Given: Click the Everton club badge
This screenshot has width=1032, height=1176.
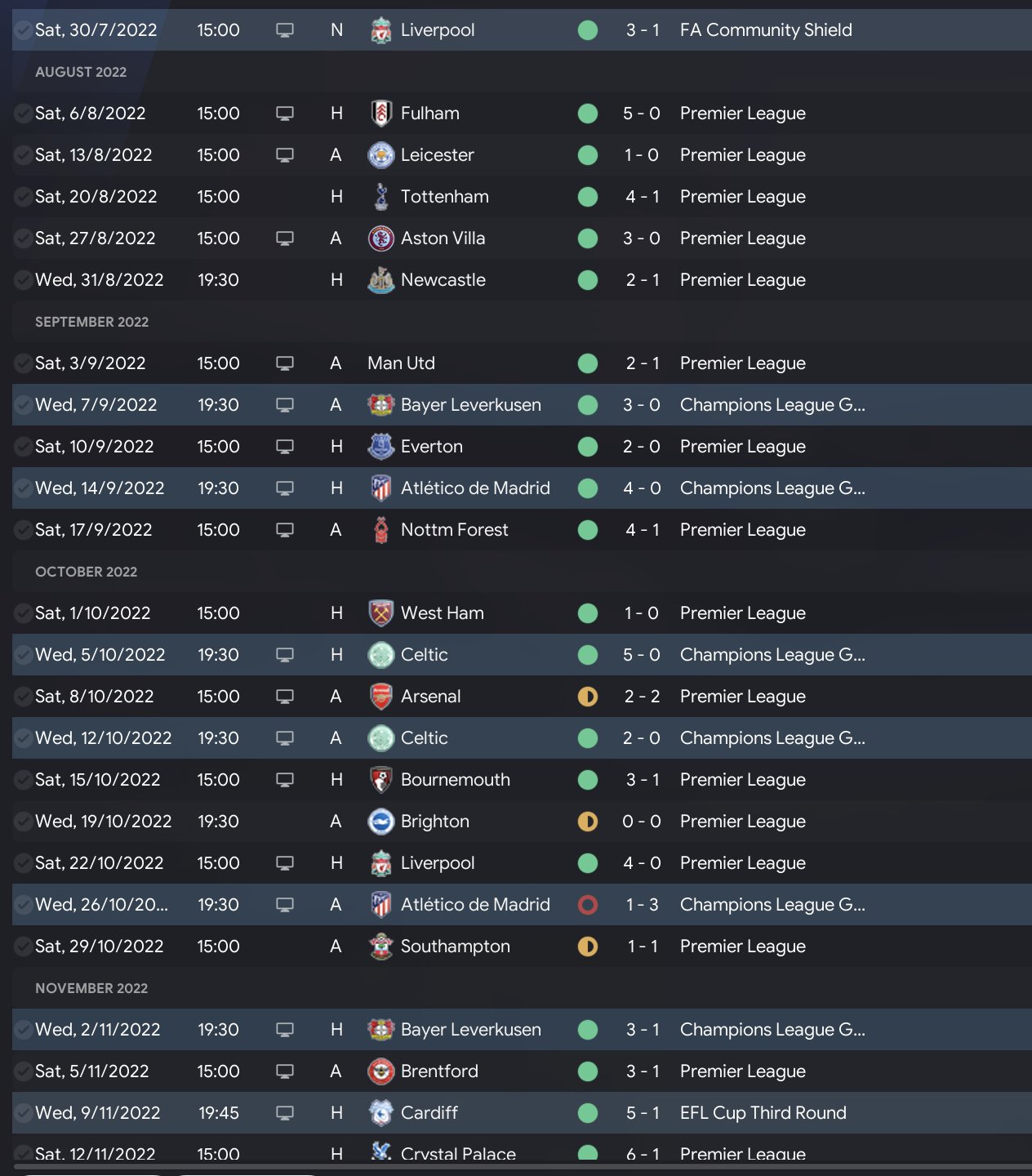Looking at the screenshot, I should [x=380, y=447].
